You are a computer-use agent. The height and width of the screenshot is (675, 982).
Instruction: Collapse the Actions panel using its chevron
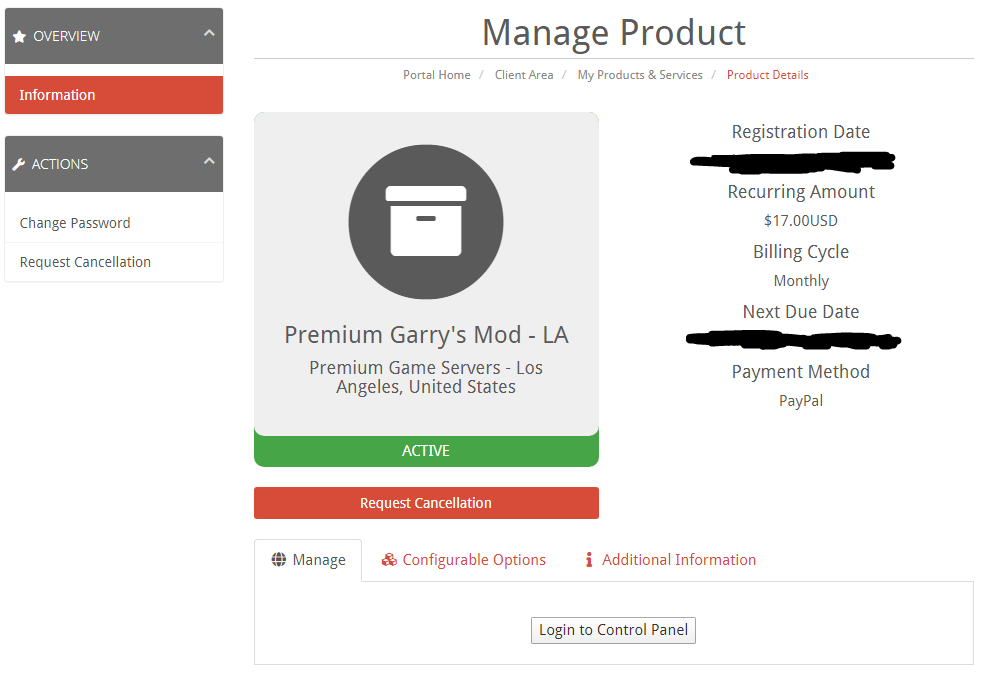tap(209, 160)
